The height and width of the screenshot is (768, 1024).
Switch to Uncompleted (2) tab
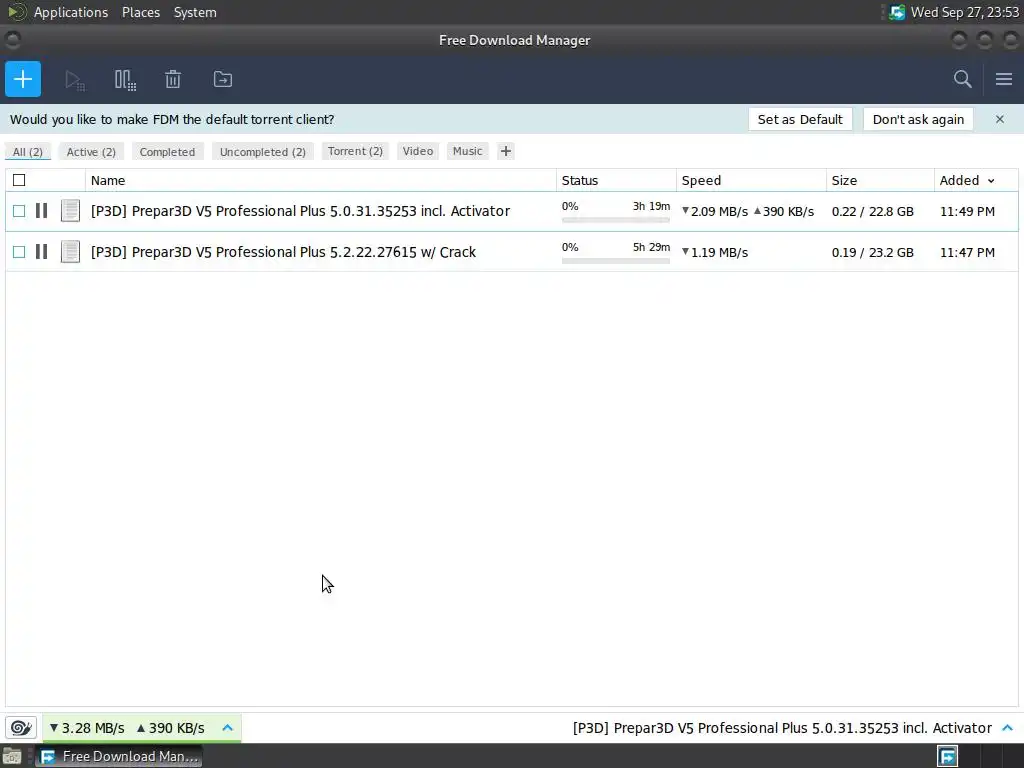tap(263, 152)
